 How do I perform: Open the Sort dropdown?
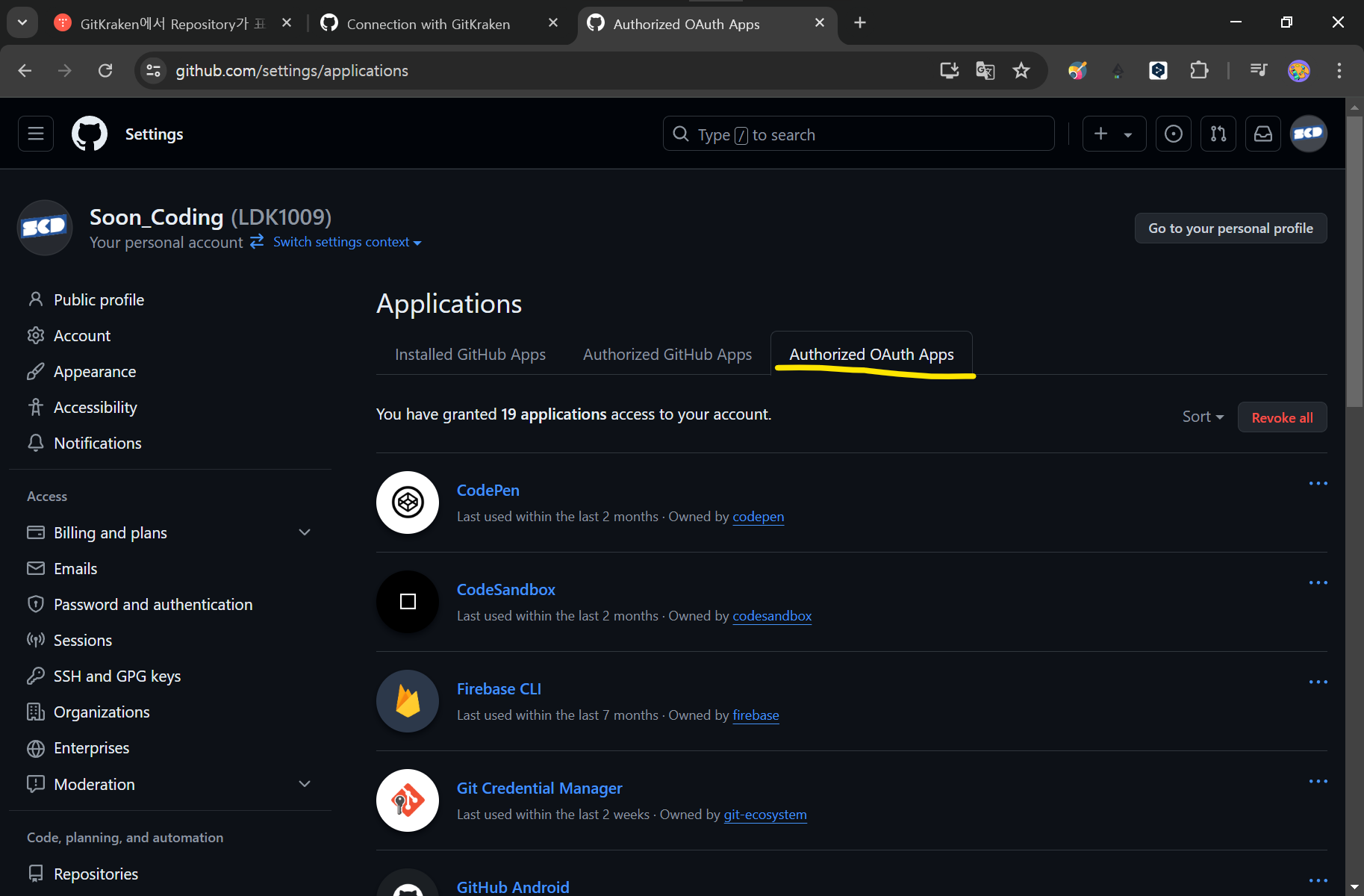point(1203,417)
